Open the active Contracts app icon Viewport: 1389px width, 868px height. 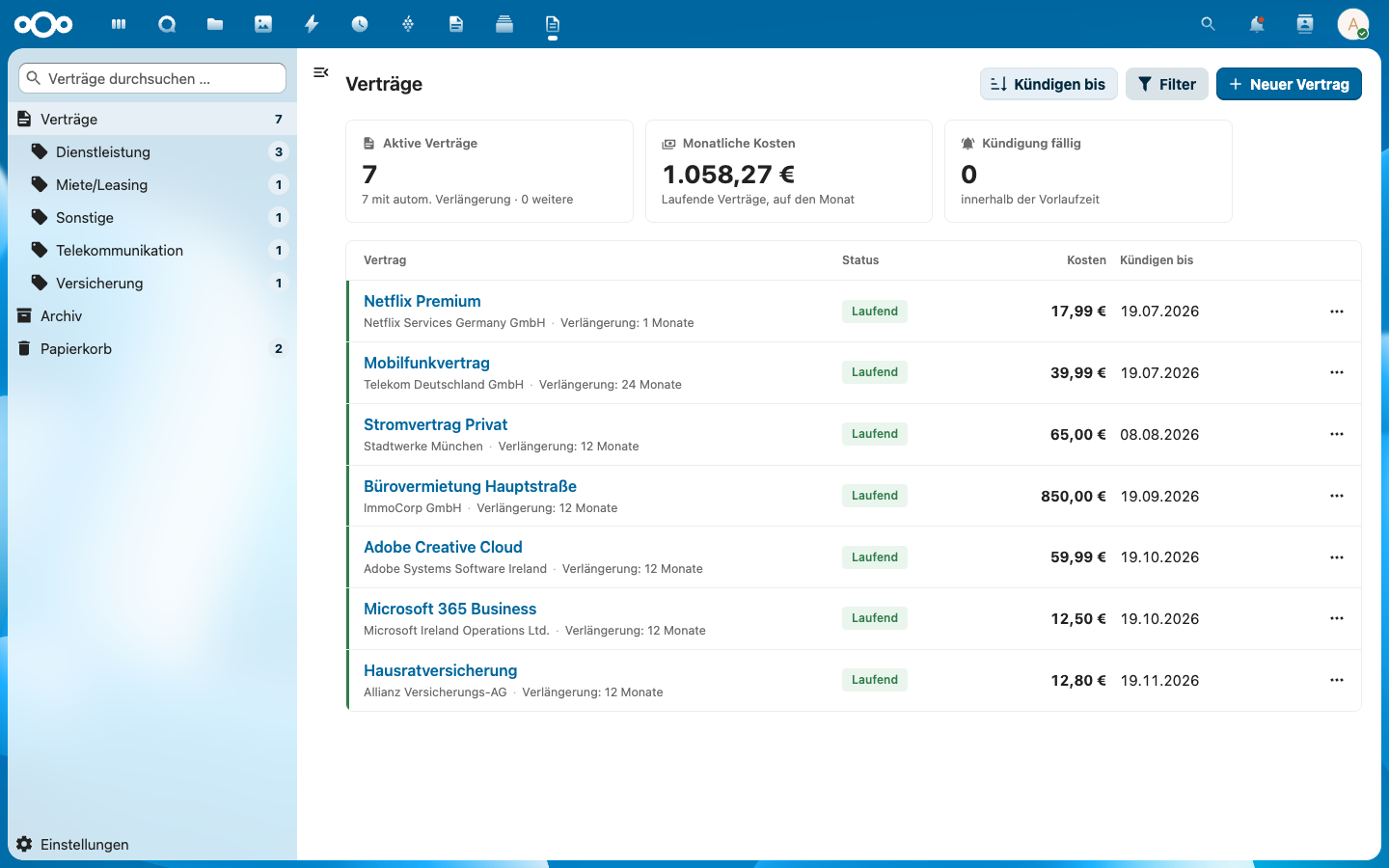(553, 24)
